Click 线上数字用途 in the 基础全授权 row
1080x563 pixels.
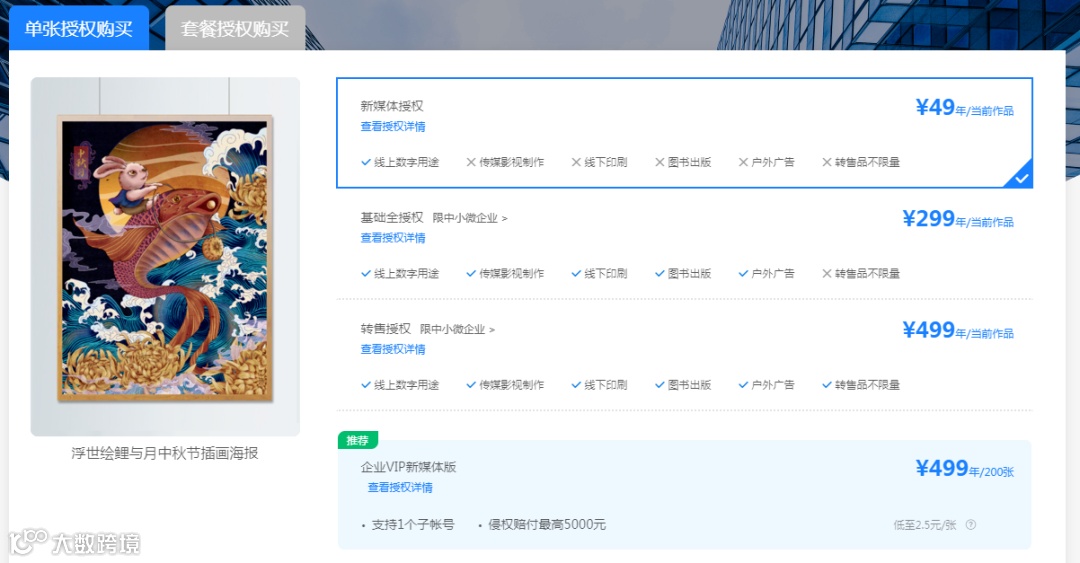coord(399,274)
